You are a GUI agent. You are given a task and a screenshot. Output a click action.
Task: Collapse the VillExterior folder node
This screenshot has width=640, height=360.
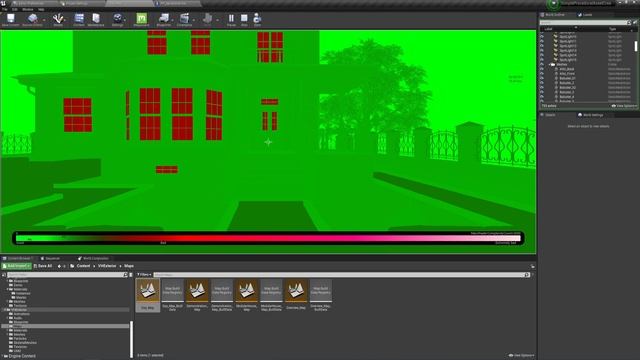point(4,310)
